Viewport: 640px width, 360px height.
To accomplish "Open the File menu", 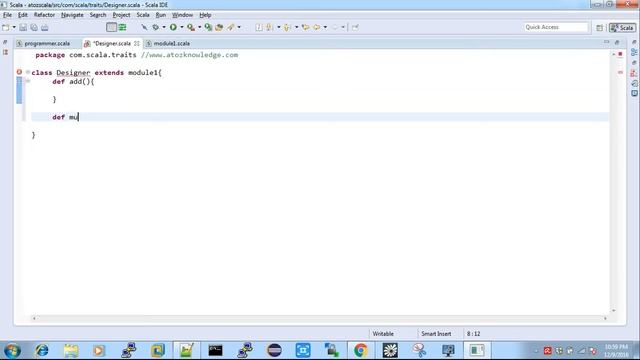I will pyautogui.click(x=7, y=15).
